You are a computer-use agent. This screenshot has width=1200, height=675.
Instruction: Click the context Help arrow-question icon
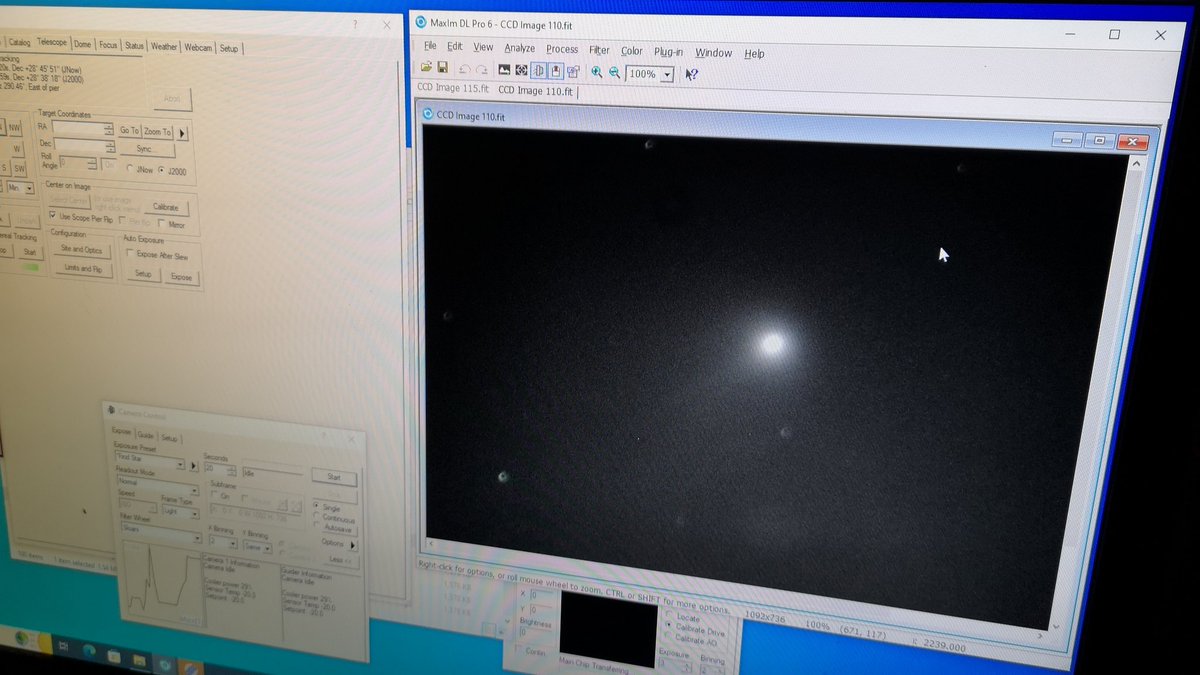click(x=691, y=74)
